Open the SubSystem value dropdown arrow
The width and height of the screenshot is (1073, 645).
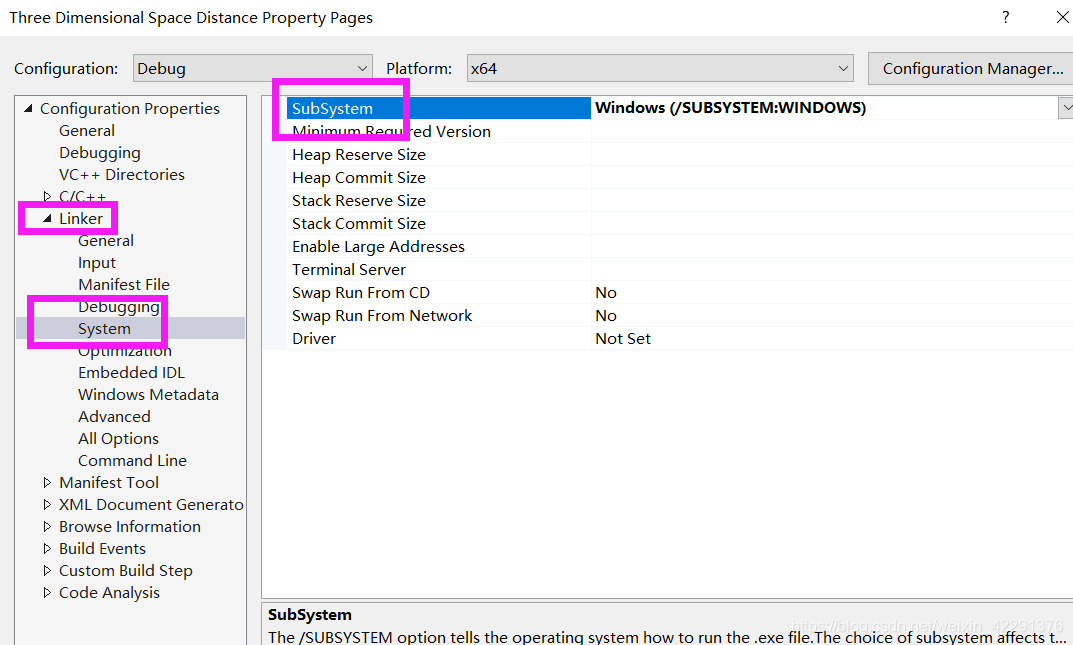pyautogui.click(x=1065, y=107)
